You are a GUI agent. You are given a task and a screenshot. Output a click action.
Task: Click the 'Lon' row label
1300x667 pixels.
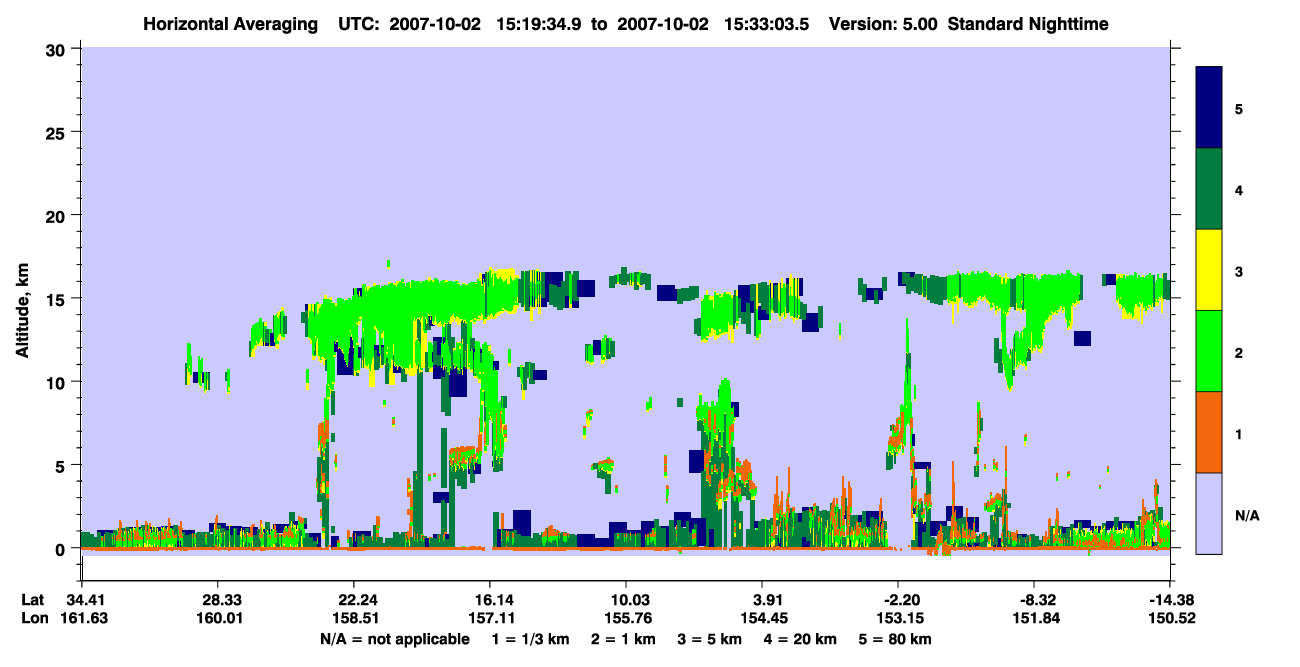[x=35, y=619]
